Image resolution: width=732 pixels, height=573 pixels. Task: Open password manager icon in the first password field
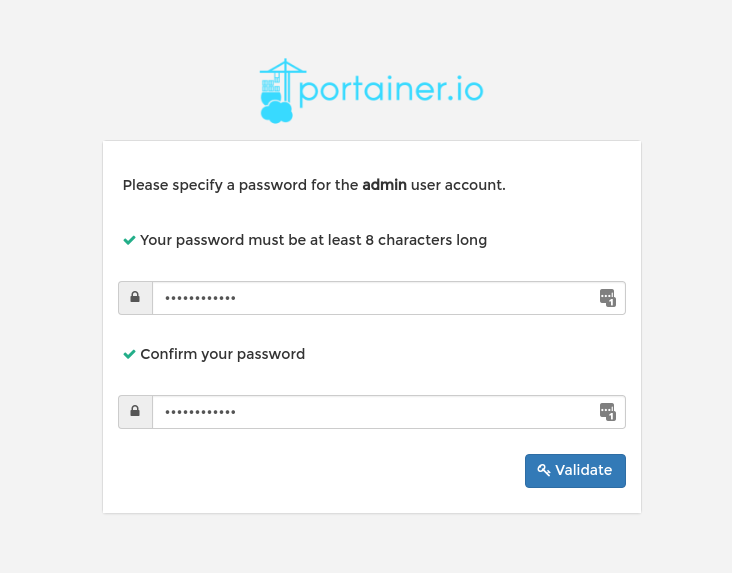607,297
